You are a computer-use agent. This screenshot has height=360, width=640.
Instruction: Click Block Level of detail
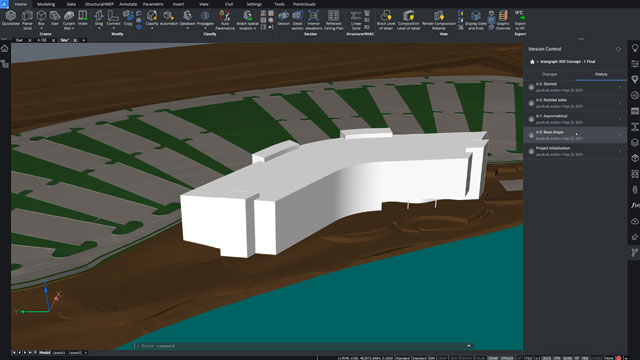[386, 20]
